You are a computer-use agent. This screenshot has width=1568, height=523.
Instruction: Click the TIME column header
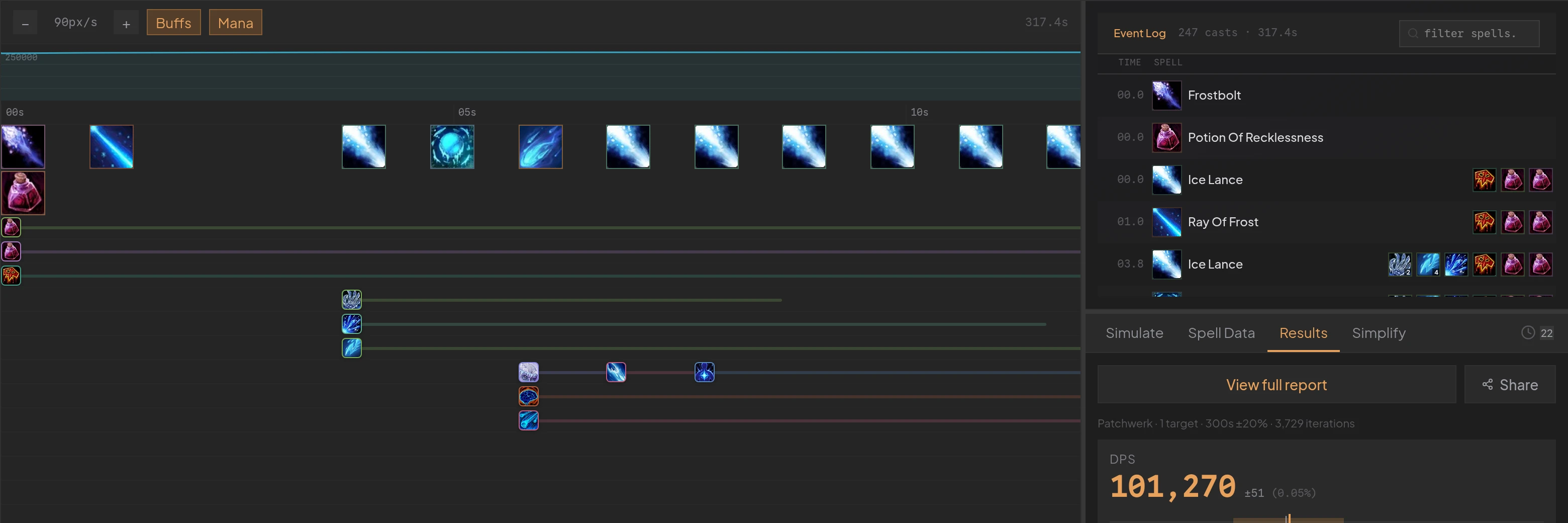coord(1129,63)
